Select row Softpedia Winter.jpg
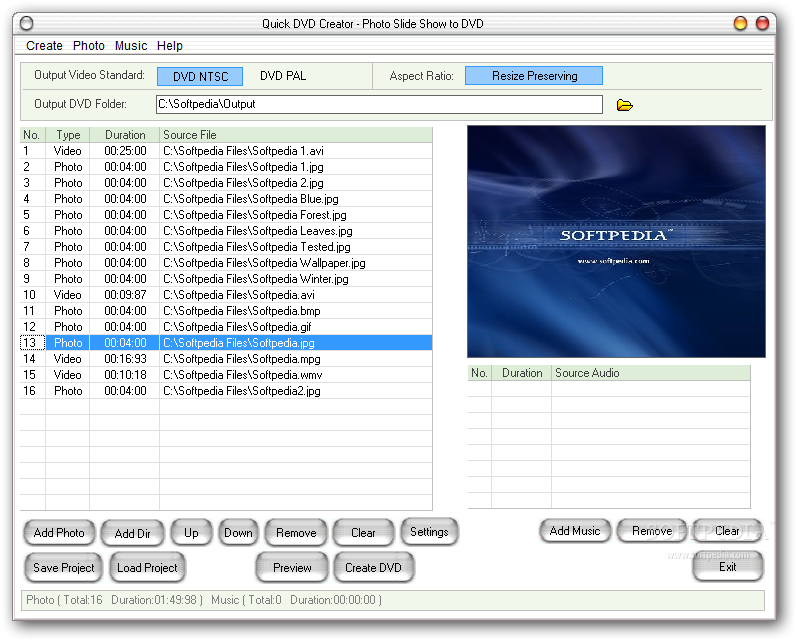This screenshot has height=641, width=797. pos(226,279)
